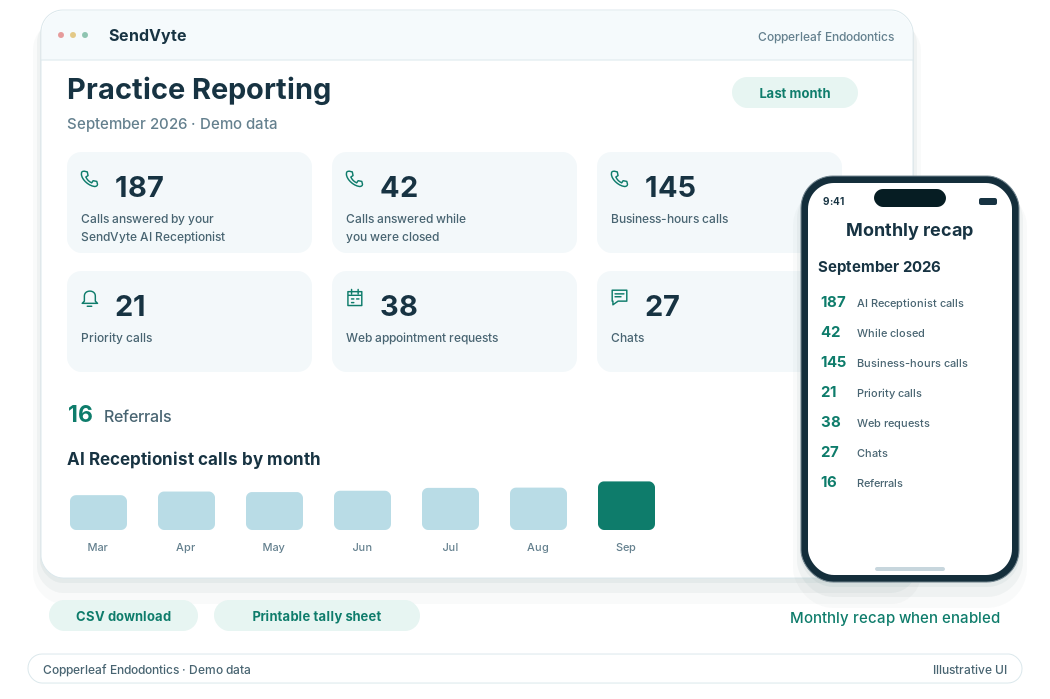The height and width of the screenshot is (699, 1050).
Task: Click the 9:41 time on phone
Action: (834, 202)
